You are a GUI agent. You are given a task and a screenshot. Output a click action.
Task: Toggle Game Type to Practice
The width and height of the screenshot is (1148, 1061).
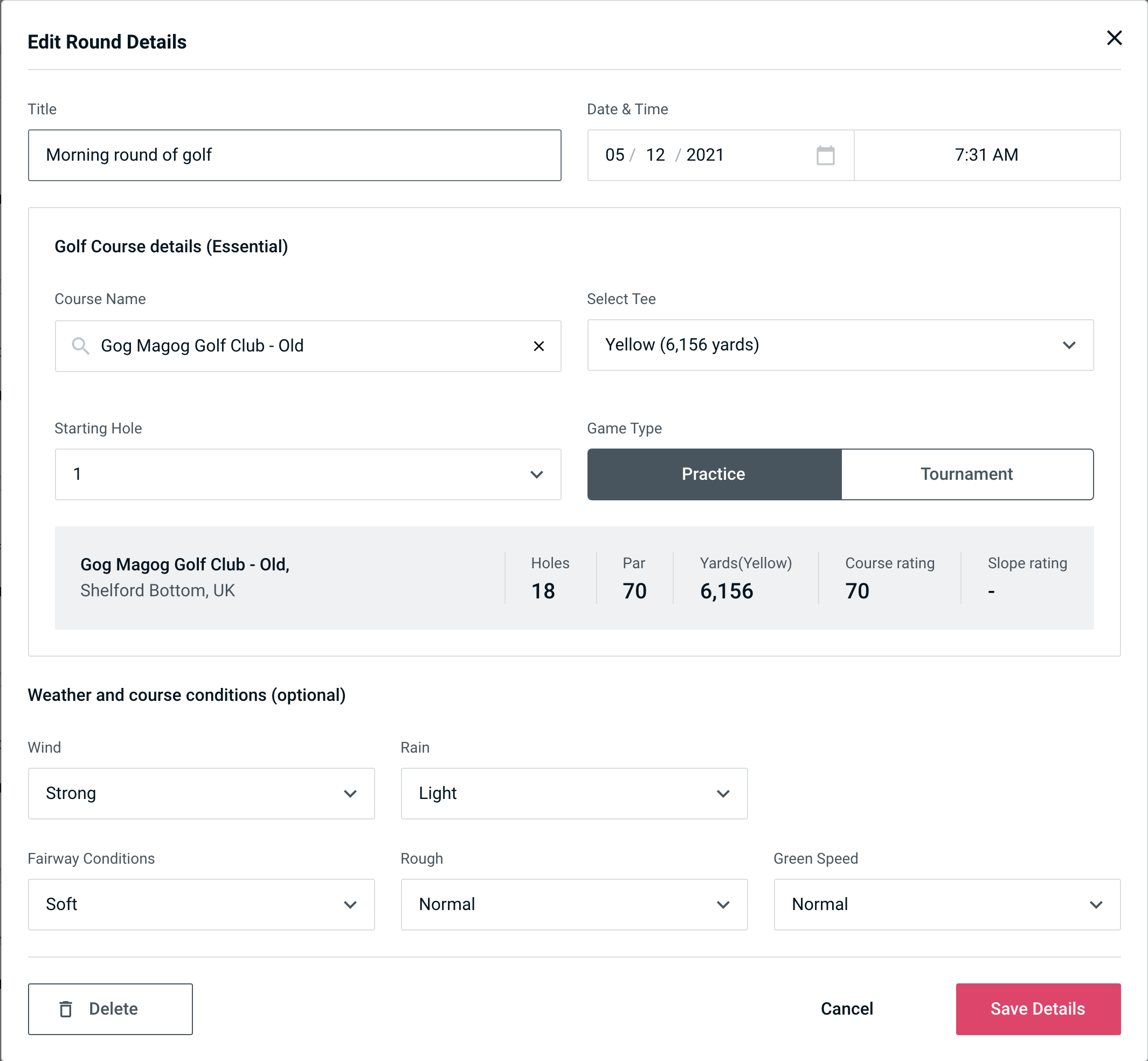click(714, 474)
